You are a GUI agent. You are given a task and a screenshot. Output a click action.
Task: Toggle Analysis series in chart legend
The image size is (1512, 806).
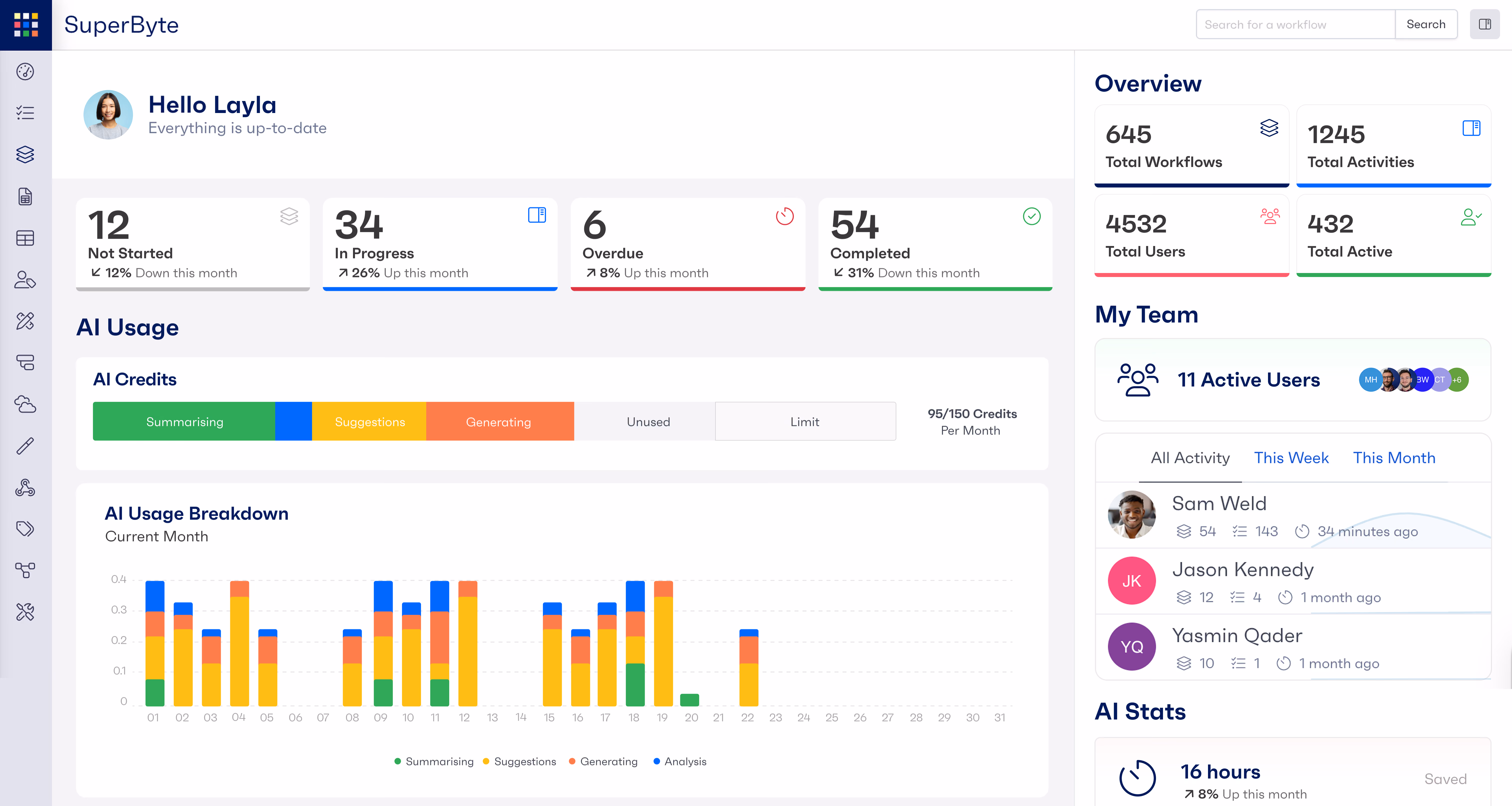coord(680,761)
